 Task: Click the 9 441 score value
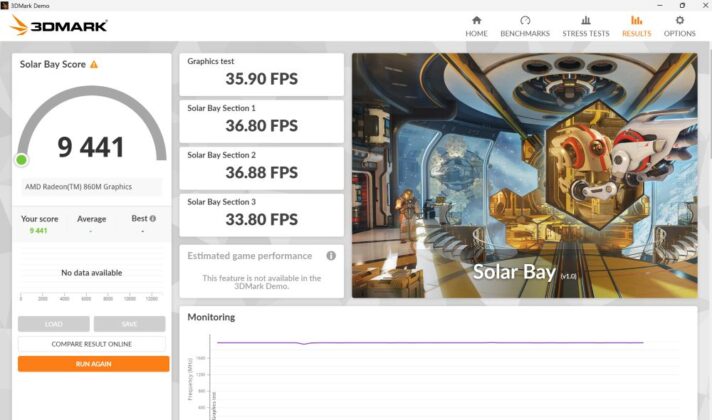click(x=90, y=147)
